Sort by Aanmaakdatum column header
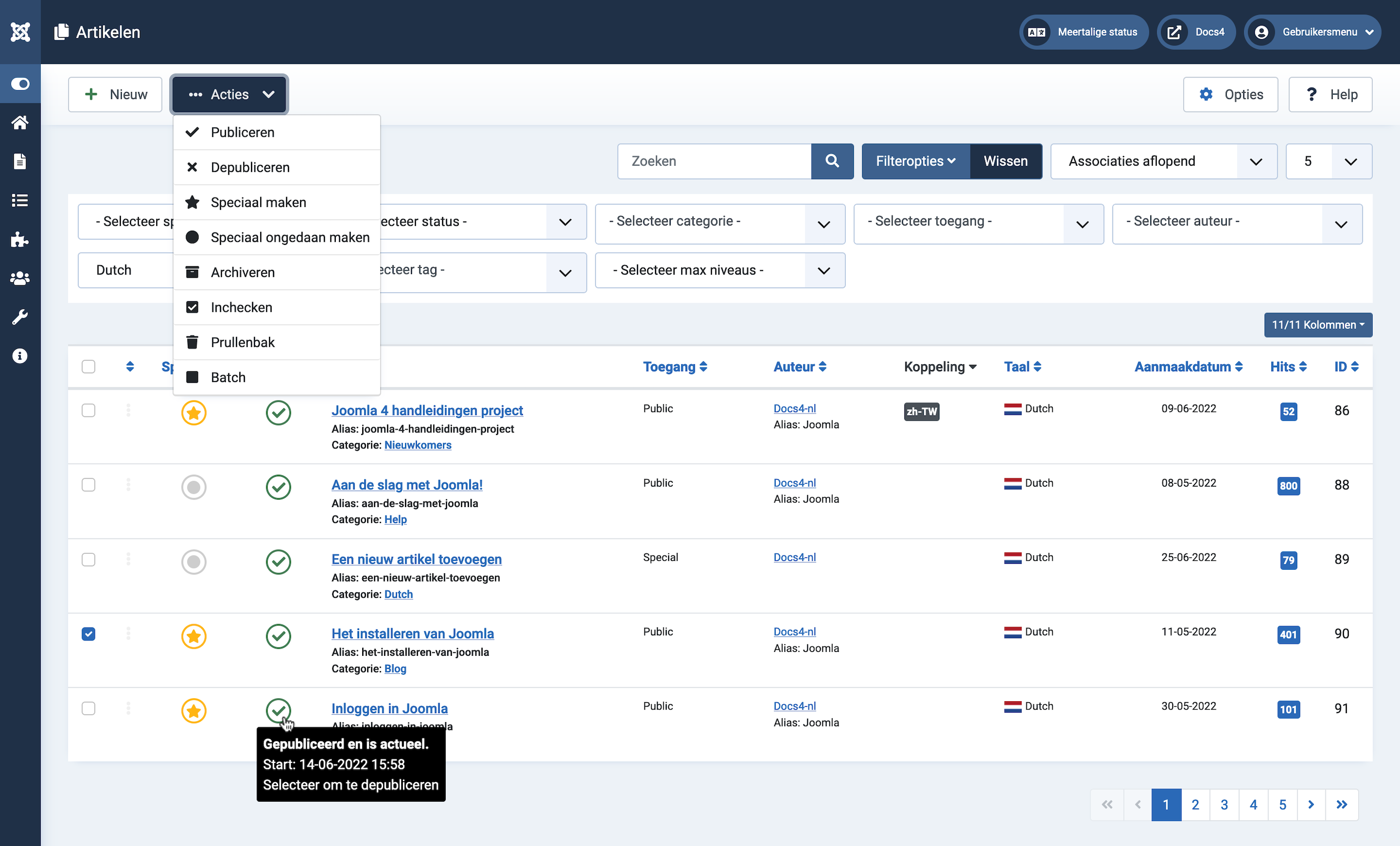 1189,366
